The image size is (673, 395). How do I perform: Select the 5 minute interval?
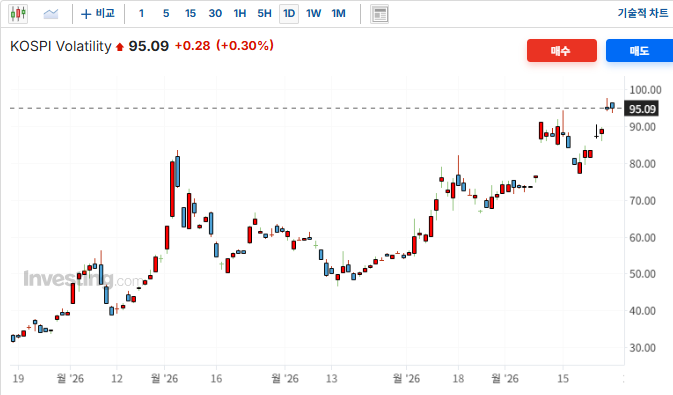[x=166, y=14]
